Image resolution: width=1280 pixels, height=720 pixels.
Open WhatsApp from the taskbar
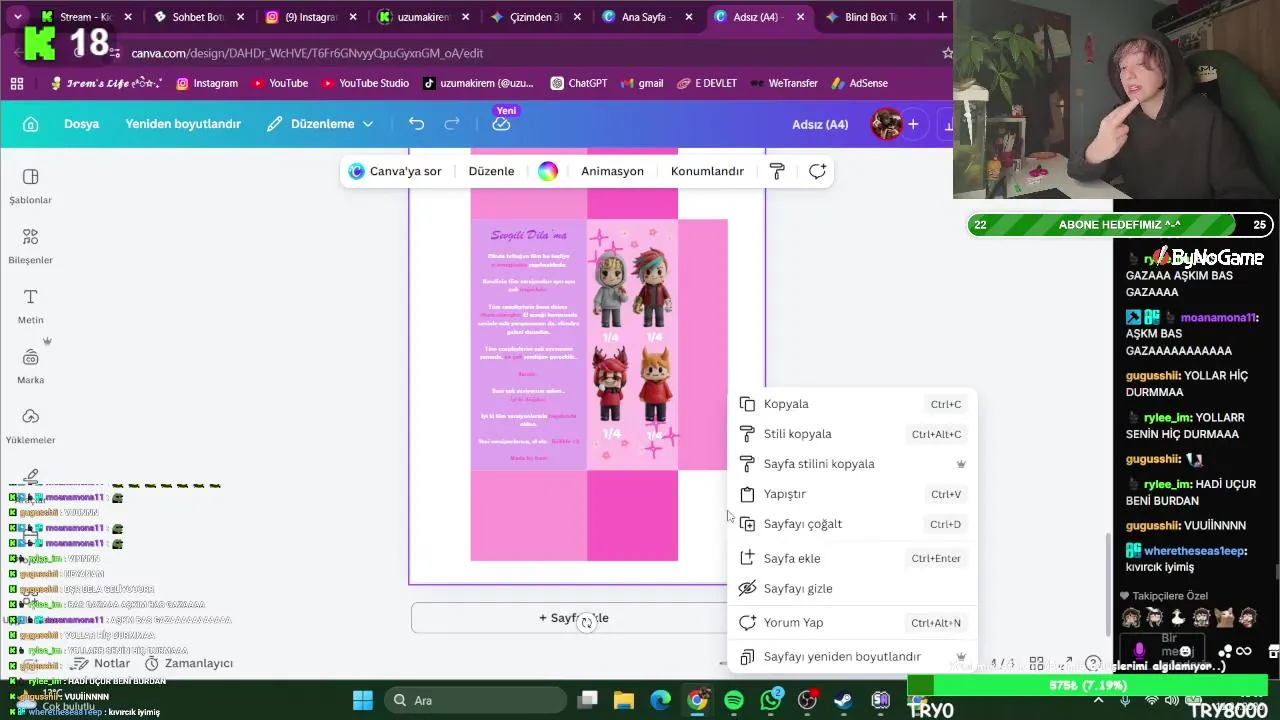click(770, 700)
